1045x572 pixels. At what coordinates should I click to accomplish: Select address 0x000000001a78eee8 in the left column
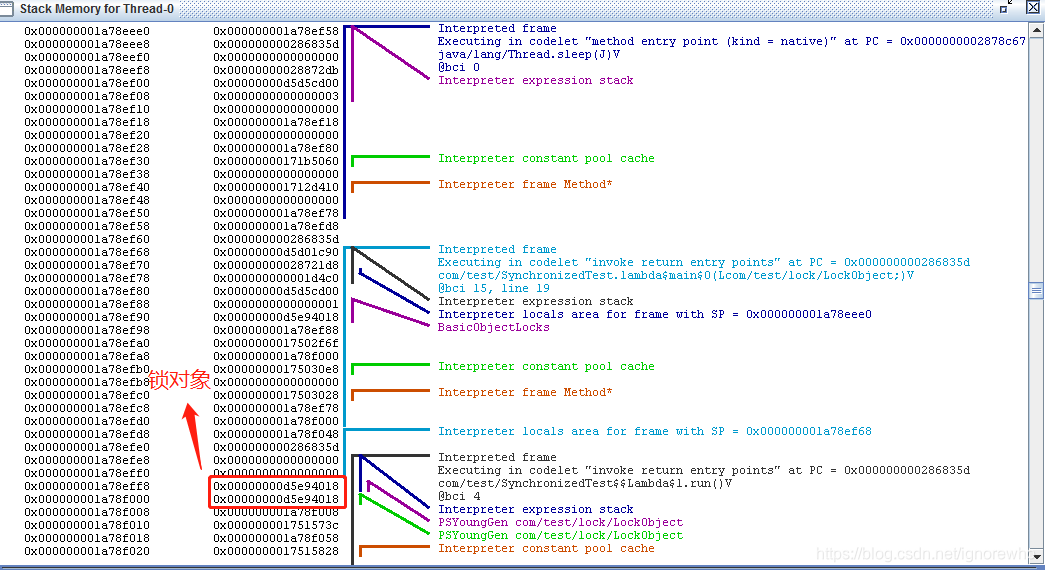pyautogui.click(x=87, y=44)
